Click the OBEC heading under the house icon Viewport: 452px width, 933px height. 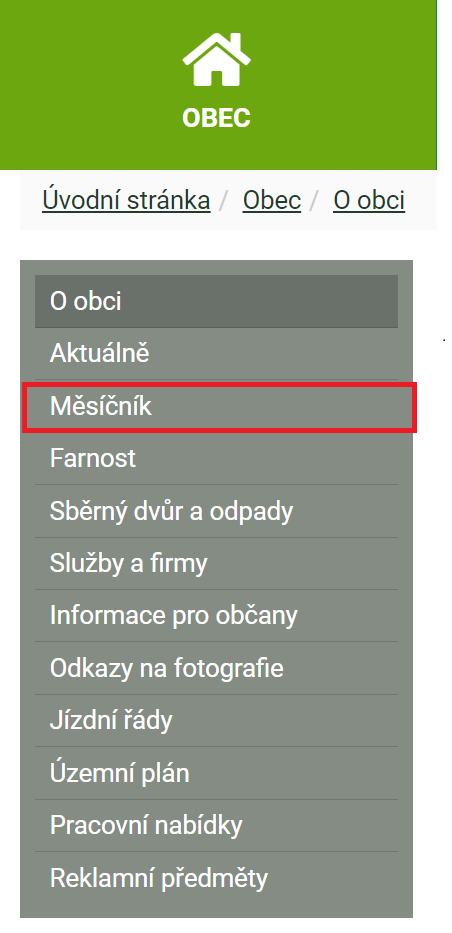216,118
